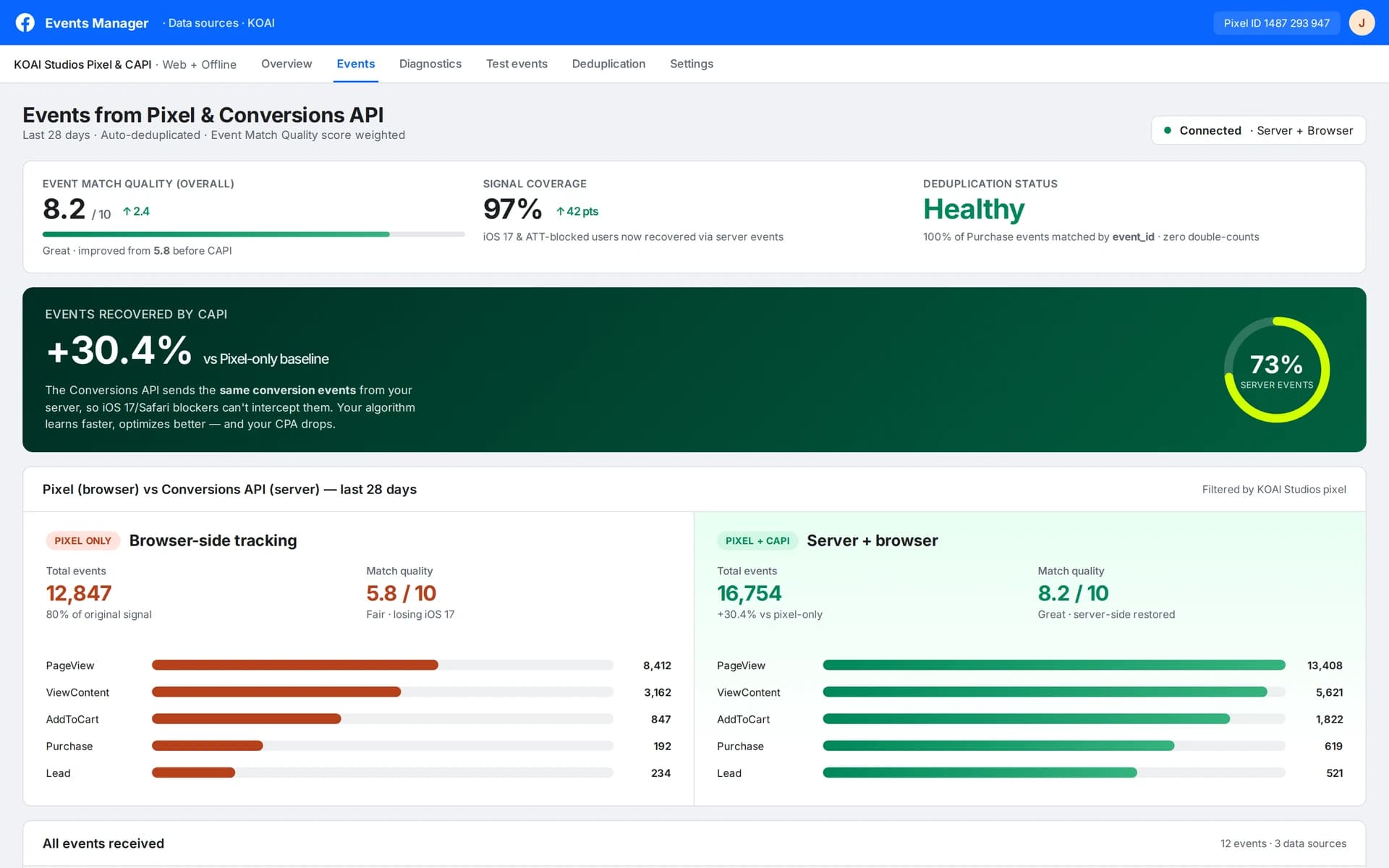Open the Settings tab
The width and height of the screenshot is (1389, 868).
pos(692,64)
